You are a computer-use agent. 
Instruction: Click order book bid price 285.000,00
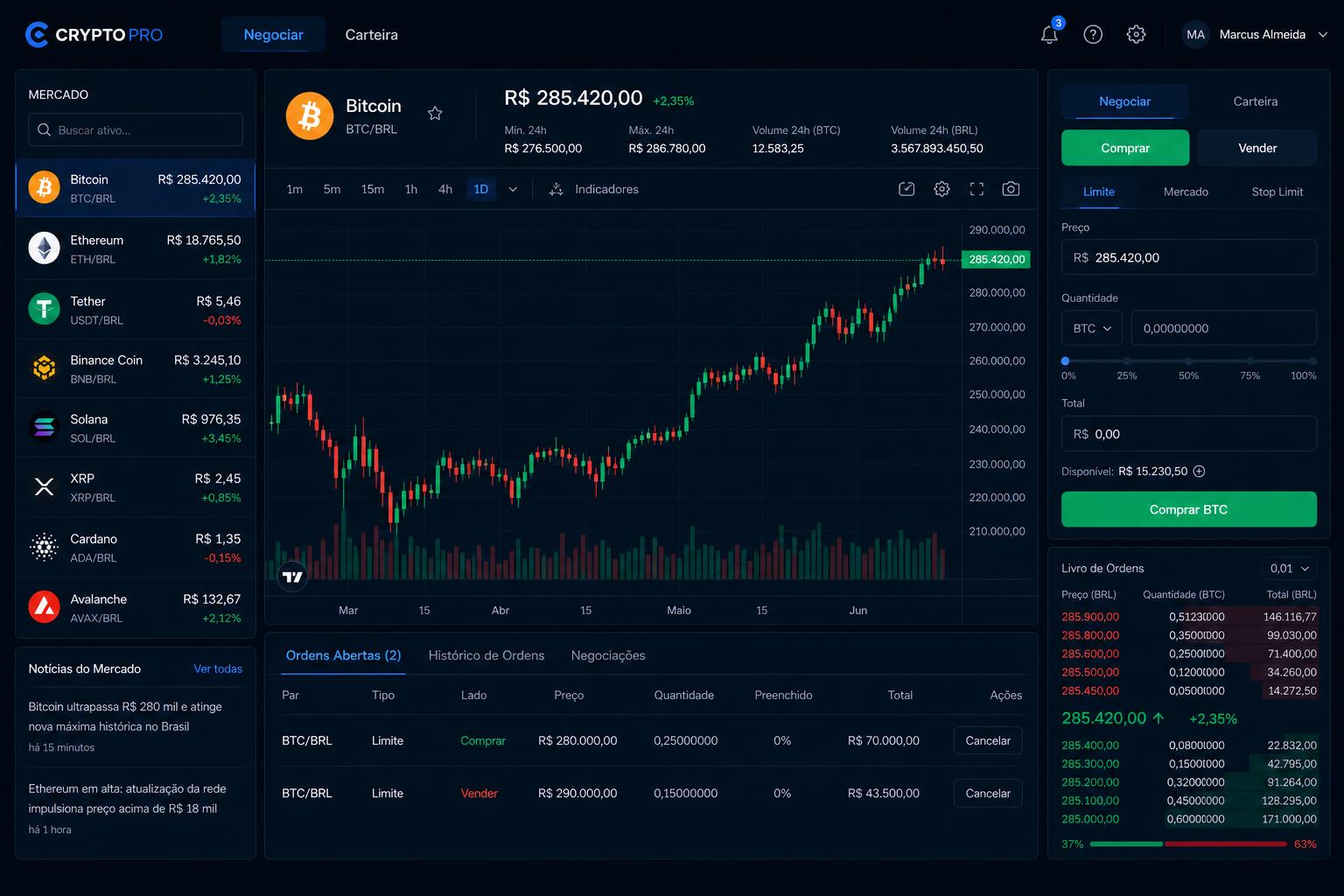(x=1090, y=819)
